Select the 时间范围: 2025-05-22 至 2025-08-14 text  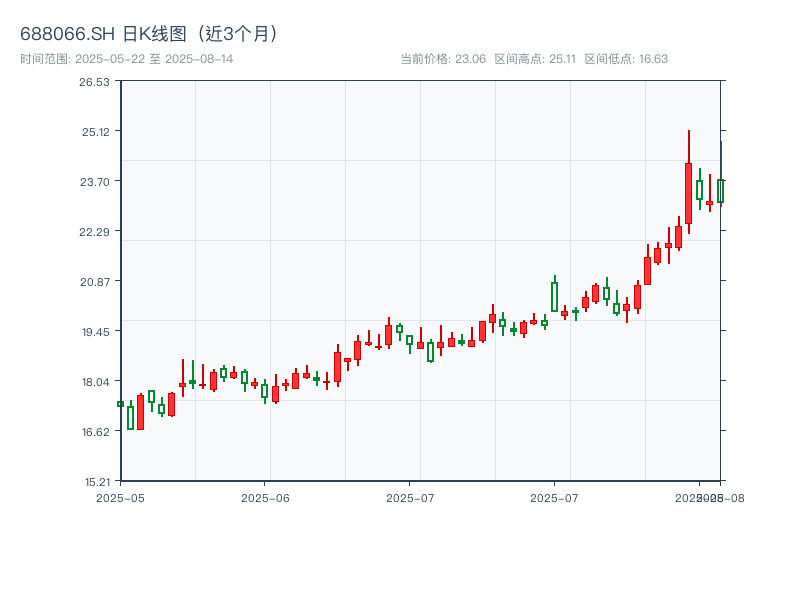[127, 59]
